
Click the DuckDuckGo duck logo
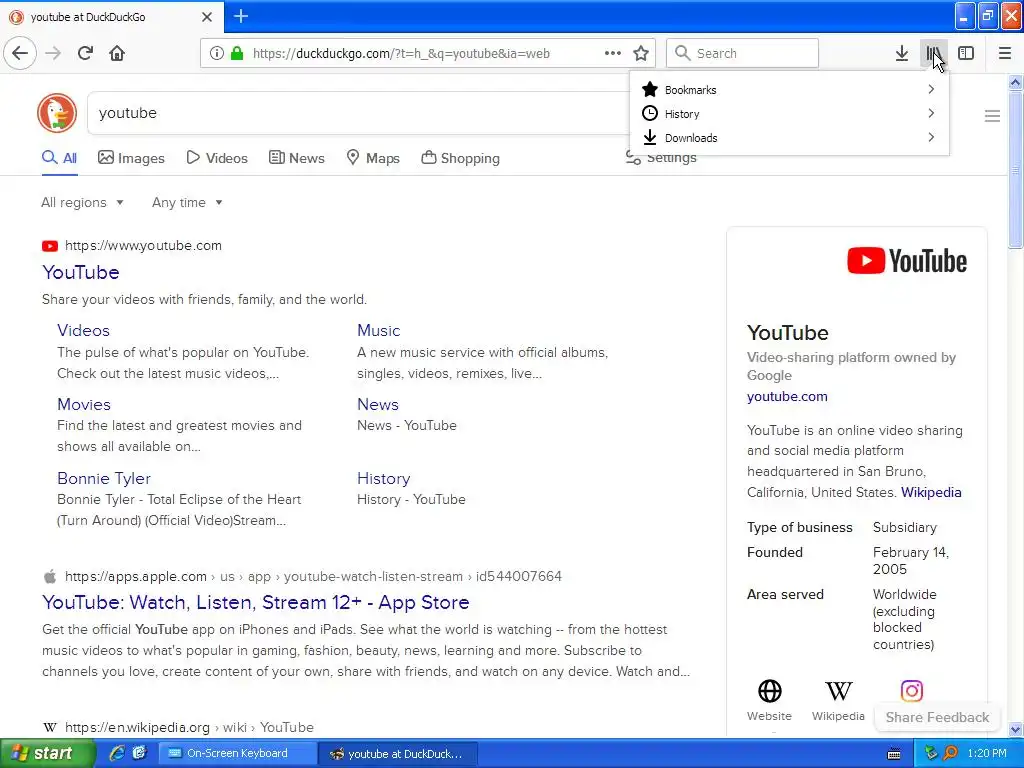57,113
